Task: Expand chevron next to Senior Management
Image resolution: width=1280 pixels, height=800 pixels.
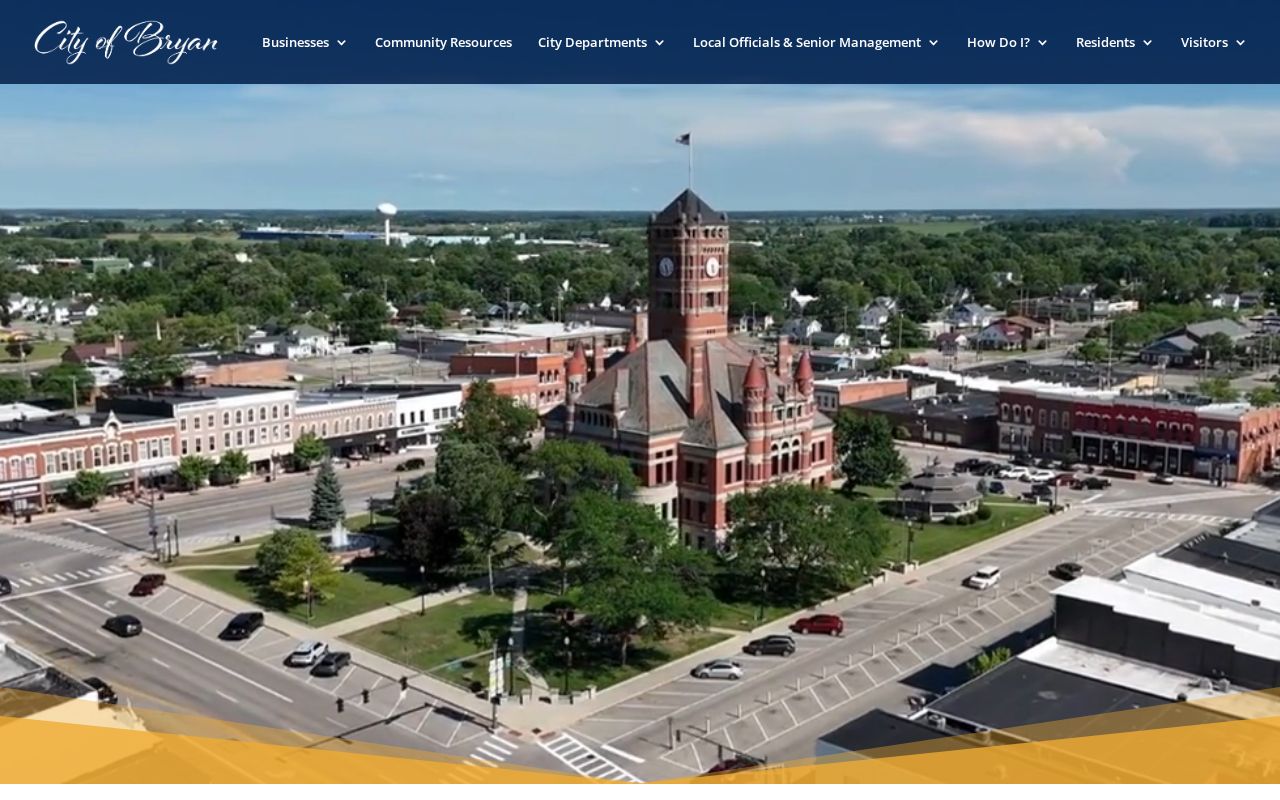Action: pos(933,43)
